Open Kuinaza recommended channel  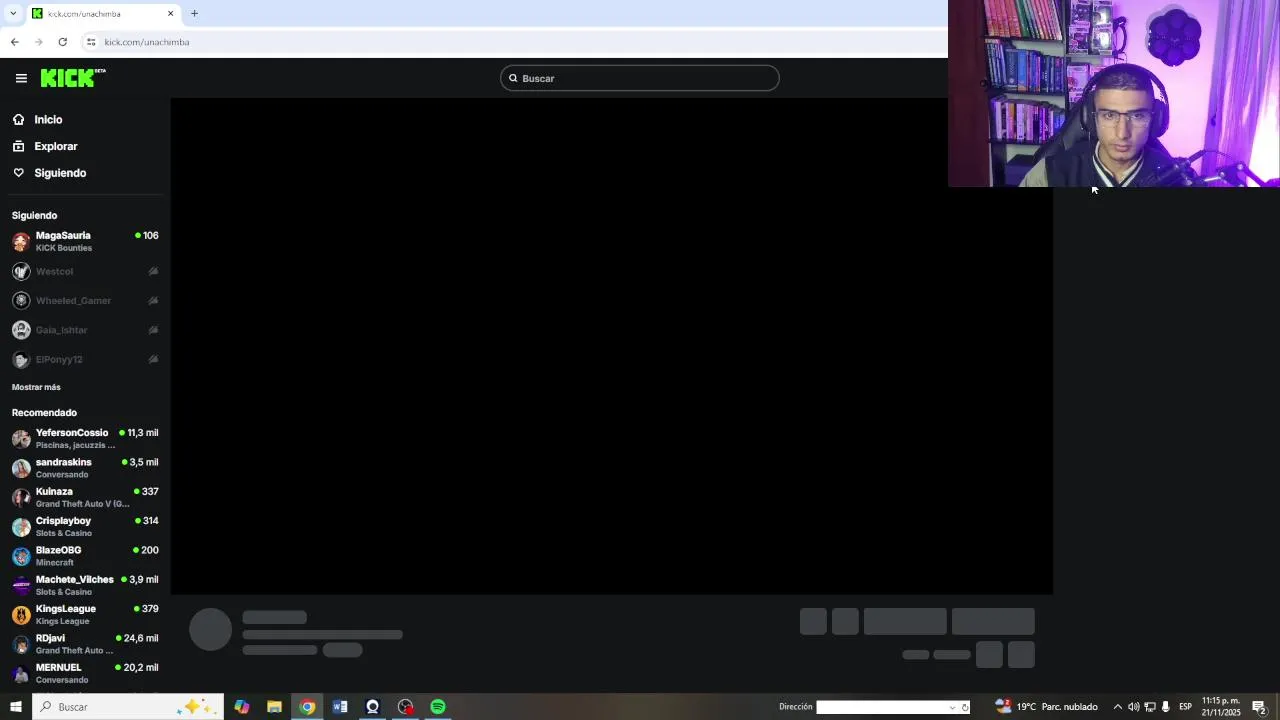85,497
